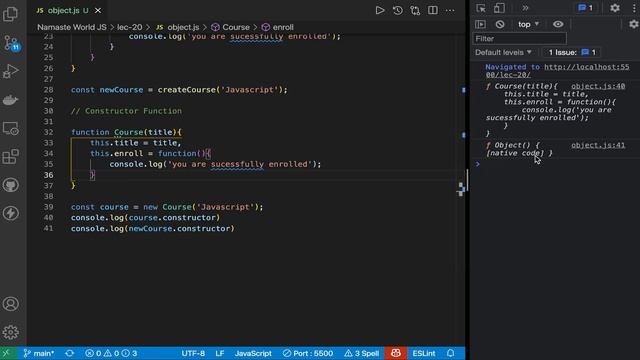Screen dimensions: 640x360
Task: Split the editor to the right
Action: (x=433, y=10)
